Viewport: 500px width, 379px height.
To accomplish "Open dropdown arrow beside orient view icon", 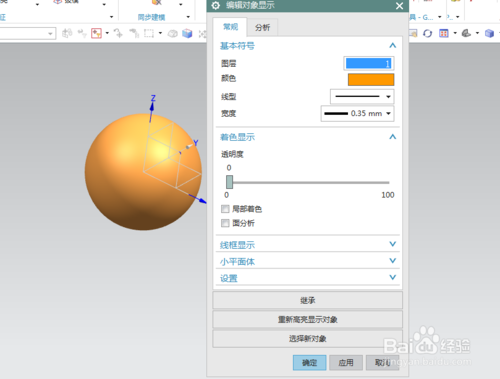I will click(477, 33).
